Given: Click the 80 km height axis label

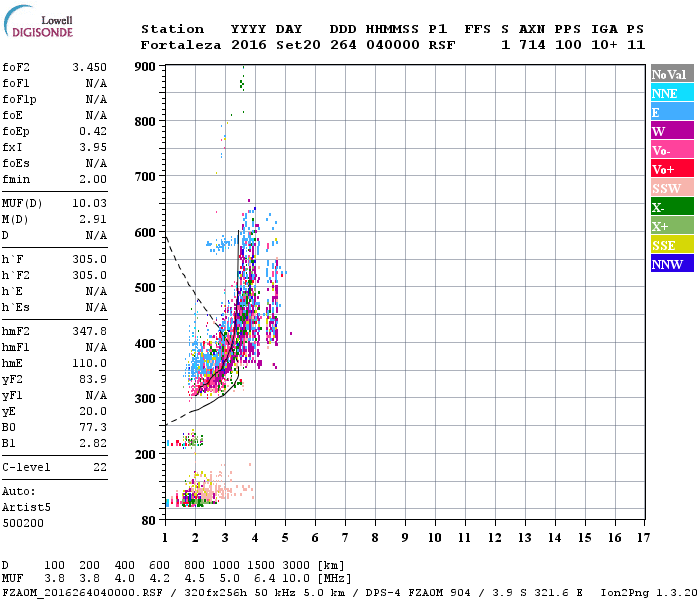Looking at the screenshot, I should click(x=149, y=521).
